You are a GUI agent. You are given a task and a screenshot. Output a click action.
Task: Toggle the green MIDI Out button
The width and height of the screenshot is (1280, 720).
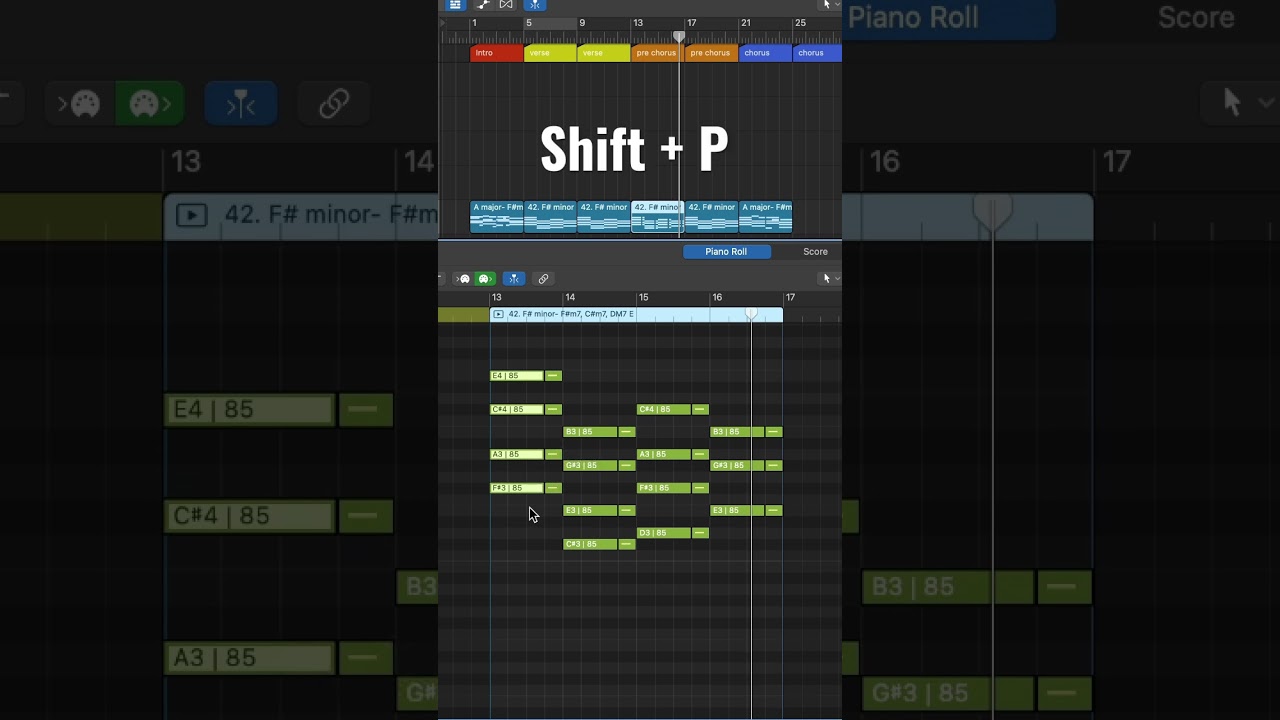[484, 279]
